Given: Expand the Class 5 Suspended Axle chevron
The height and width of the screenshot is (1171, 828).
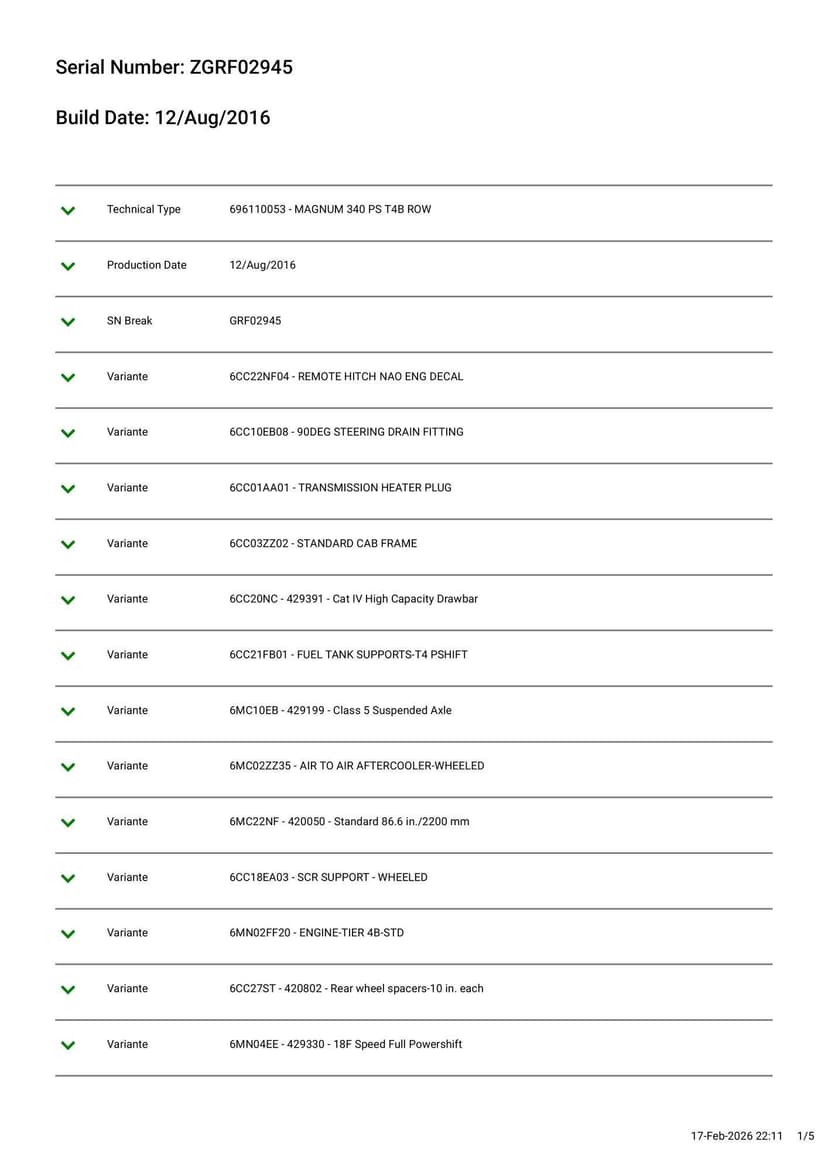Looking at the screenshot, I should pyautogui.click(x=68, y=711).
